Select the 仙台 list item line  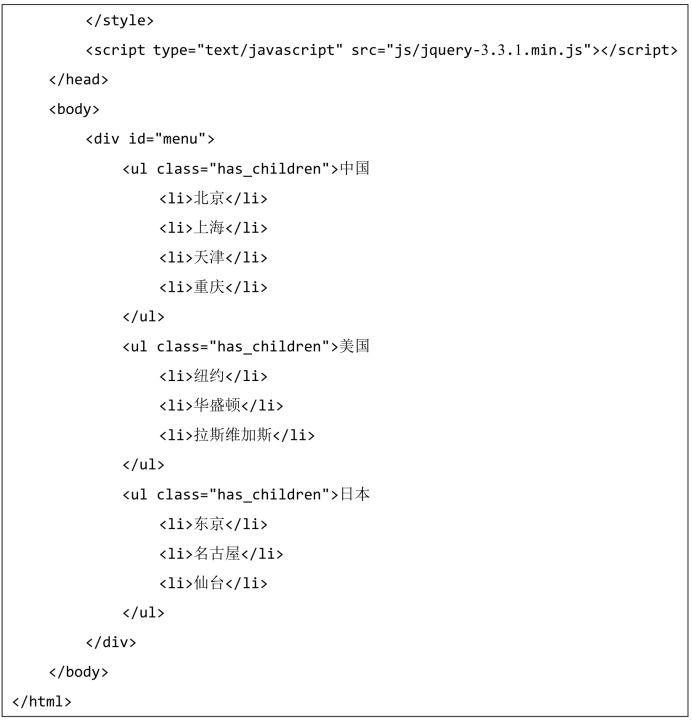point(213,583)
